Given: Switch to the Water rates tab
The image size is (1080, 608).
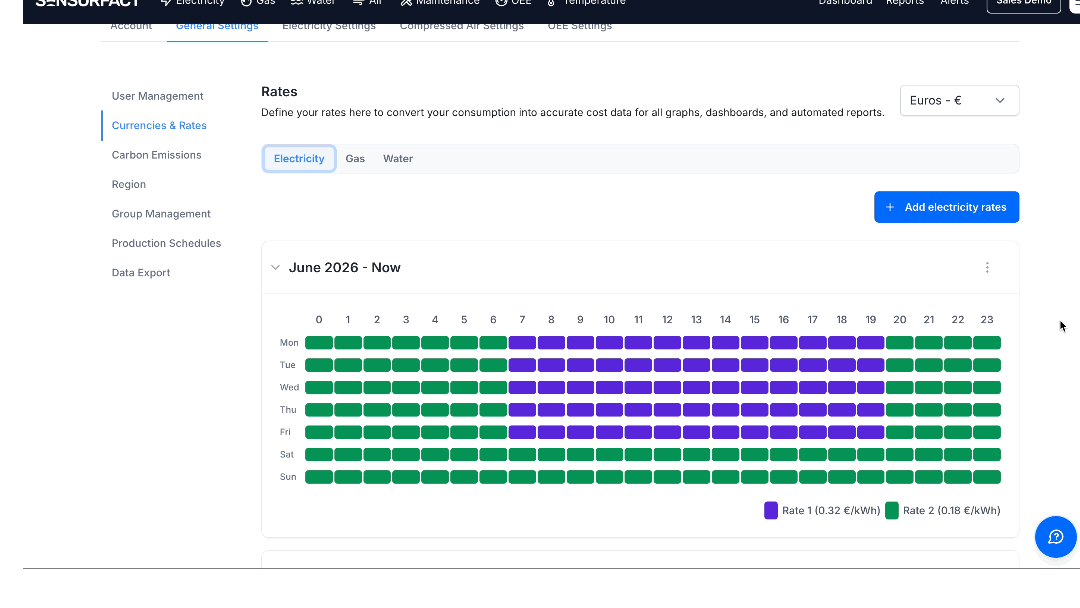Looking at the screenshot, I should click(x=398, y=158).
